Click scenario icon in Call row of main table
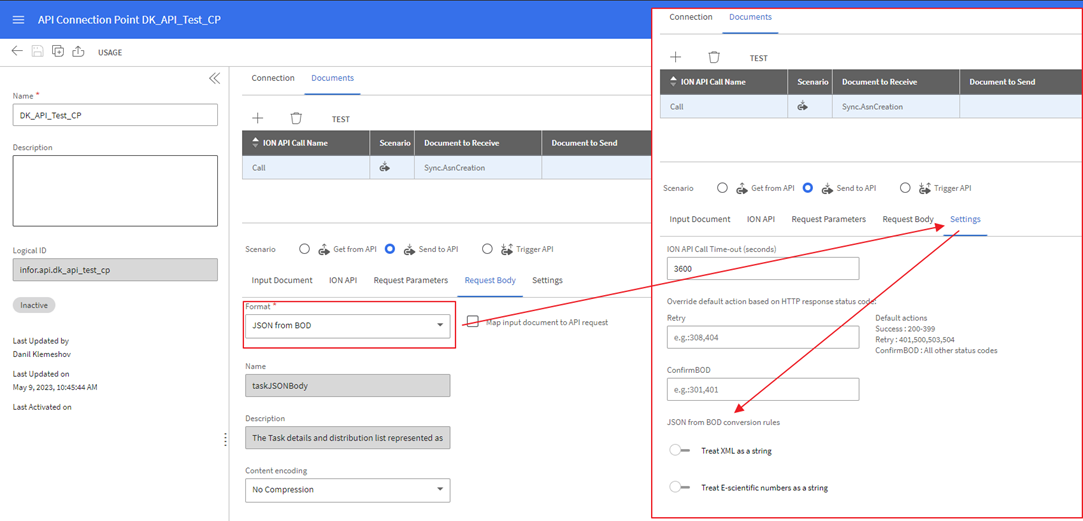Image resolution: width=1083 pixels, height=521 pixels. (385, 167)
